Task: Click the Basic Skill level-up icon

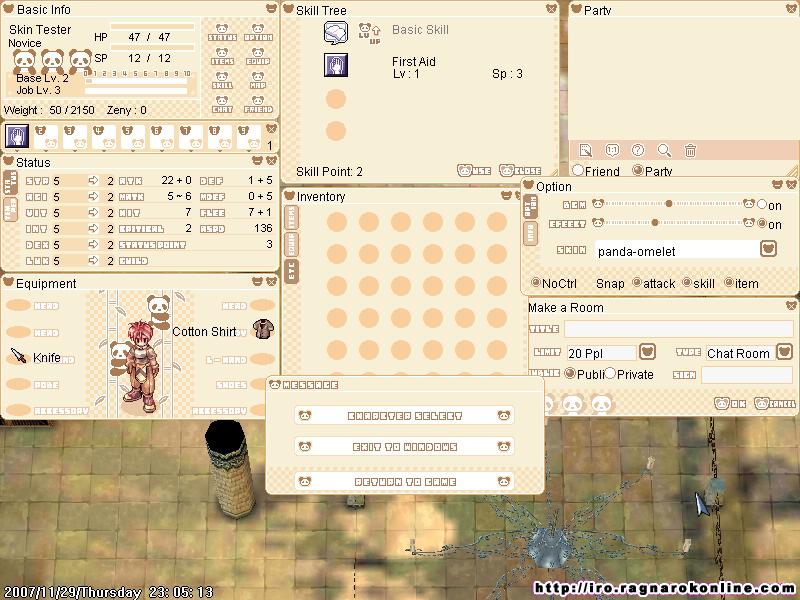Action: pyautogui.click(x=369, y=33)
